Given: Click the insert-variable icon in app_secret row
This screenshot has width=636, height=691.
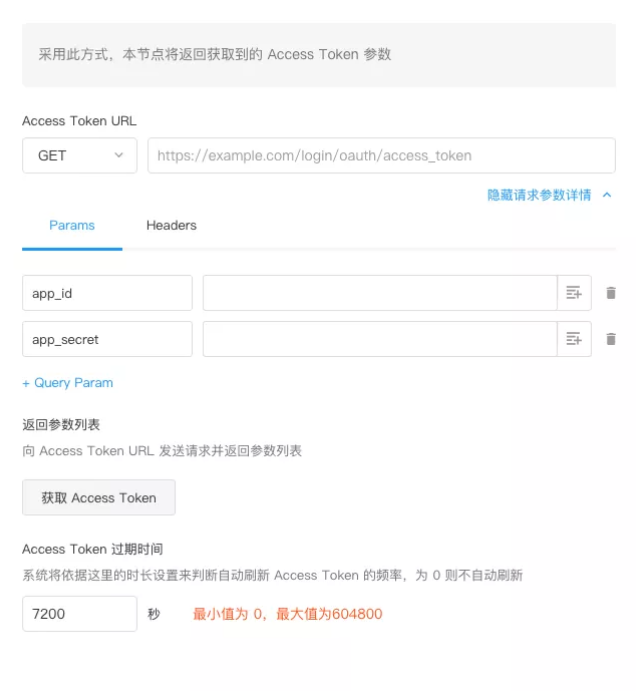Looking at the screenshot, I should 574,339.
